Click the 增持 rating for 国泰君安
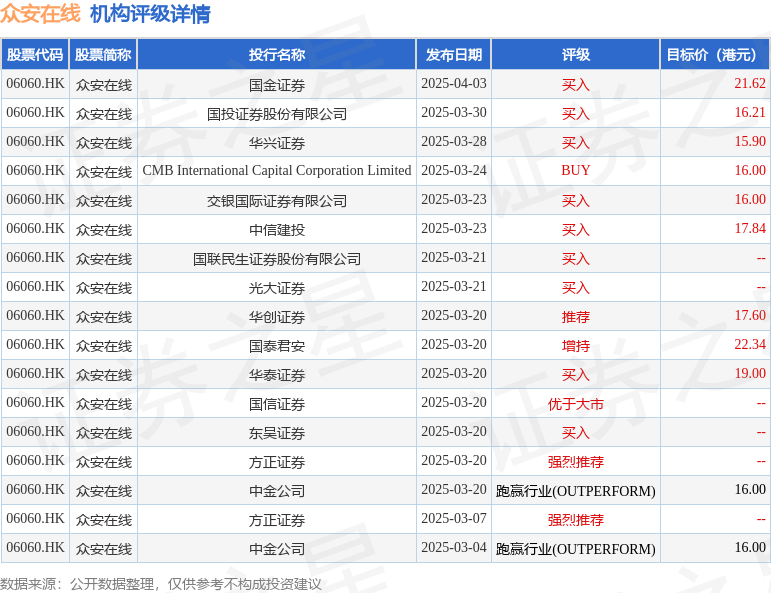This screenshot has height=593, width=771. 576,346
